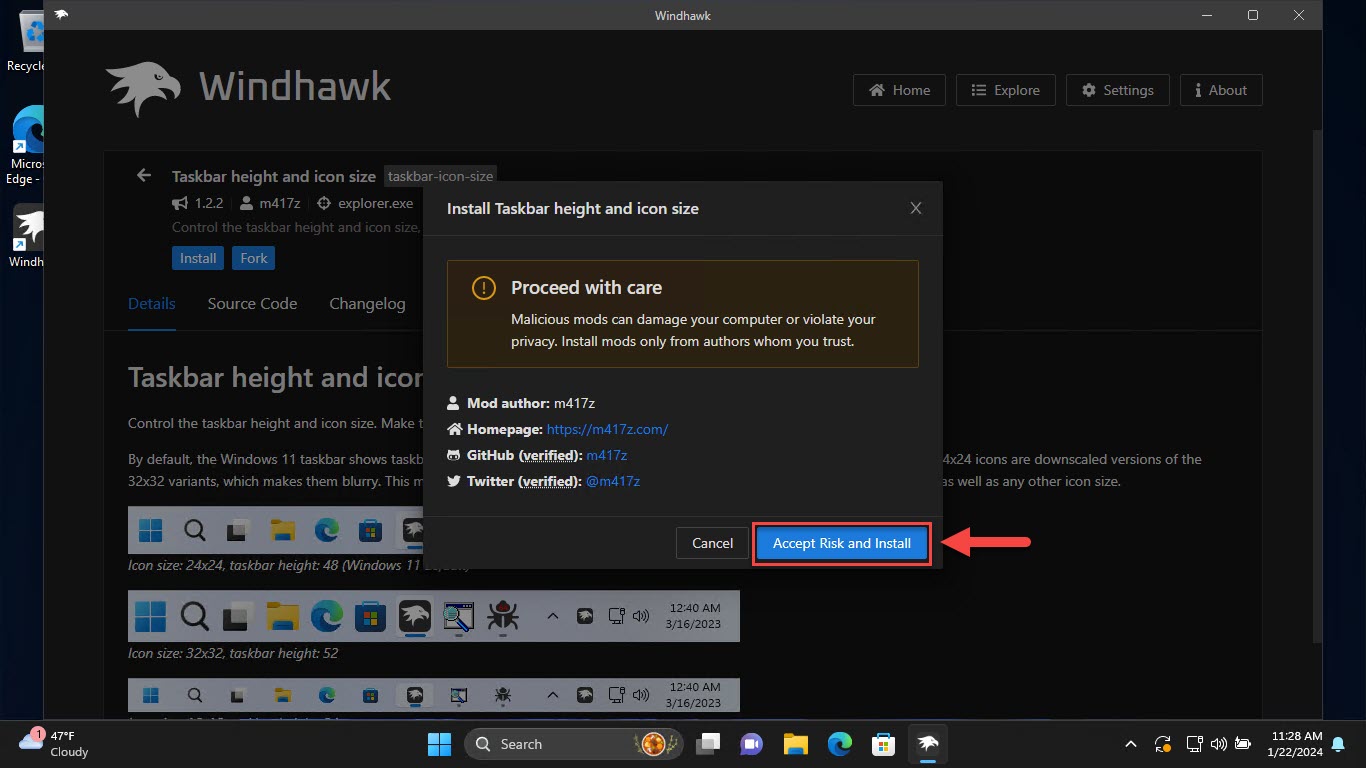Click the Windhawk title bar eagle icon
This screenshot has height=768, width=1366.
(x=62, y=15)
